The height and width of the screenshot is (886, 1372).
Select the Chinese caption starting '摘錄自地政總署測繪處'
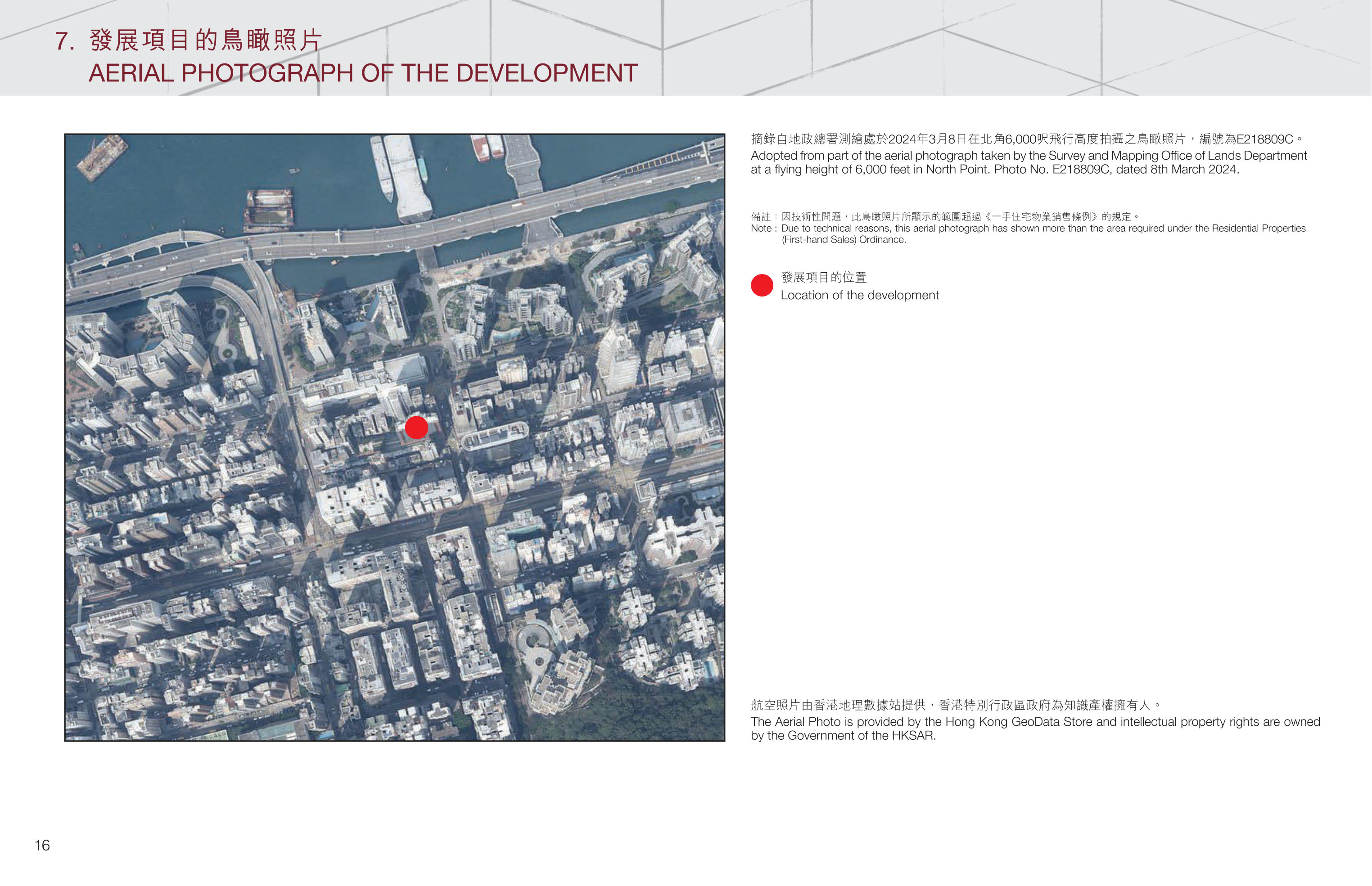click(1027, 139)
